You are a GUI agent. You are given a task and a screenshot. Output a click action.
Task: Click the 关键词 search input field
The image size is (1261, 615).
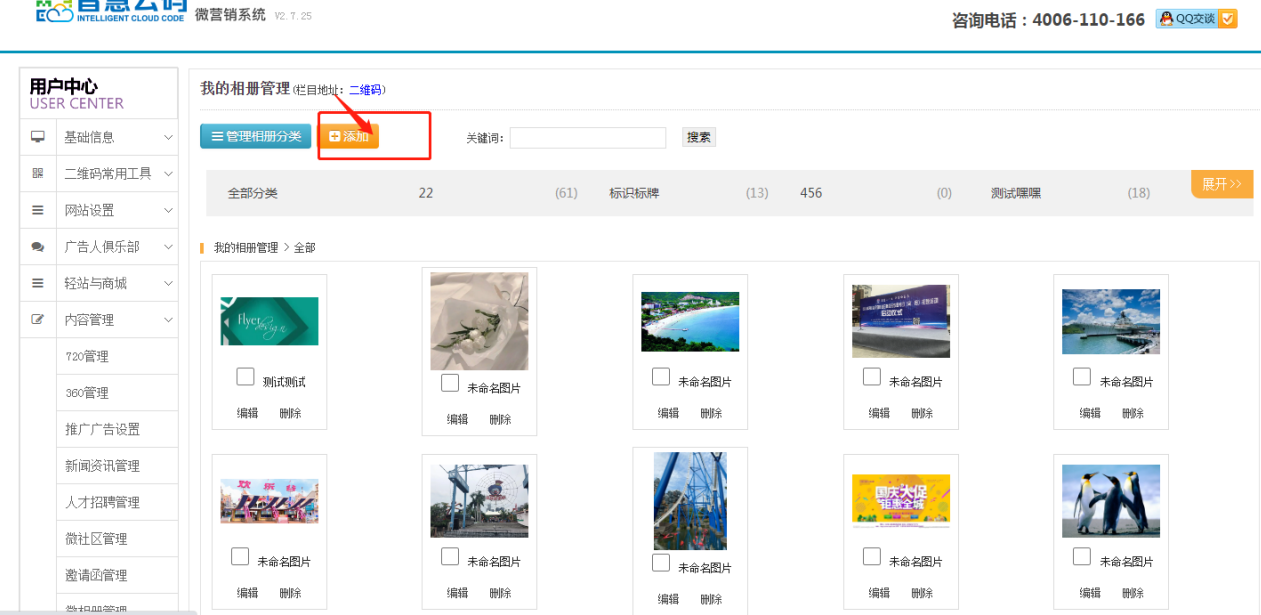tap(587, 138)
